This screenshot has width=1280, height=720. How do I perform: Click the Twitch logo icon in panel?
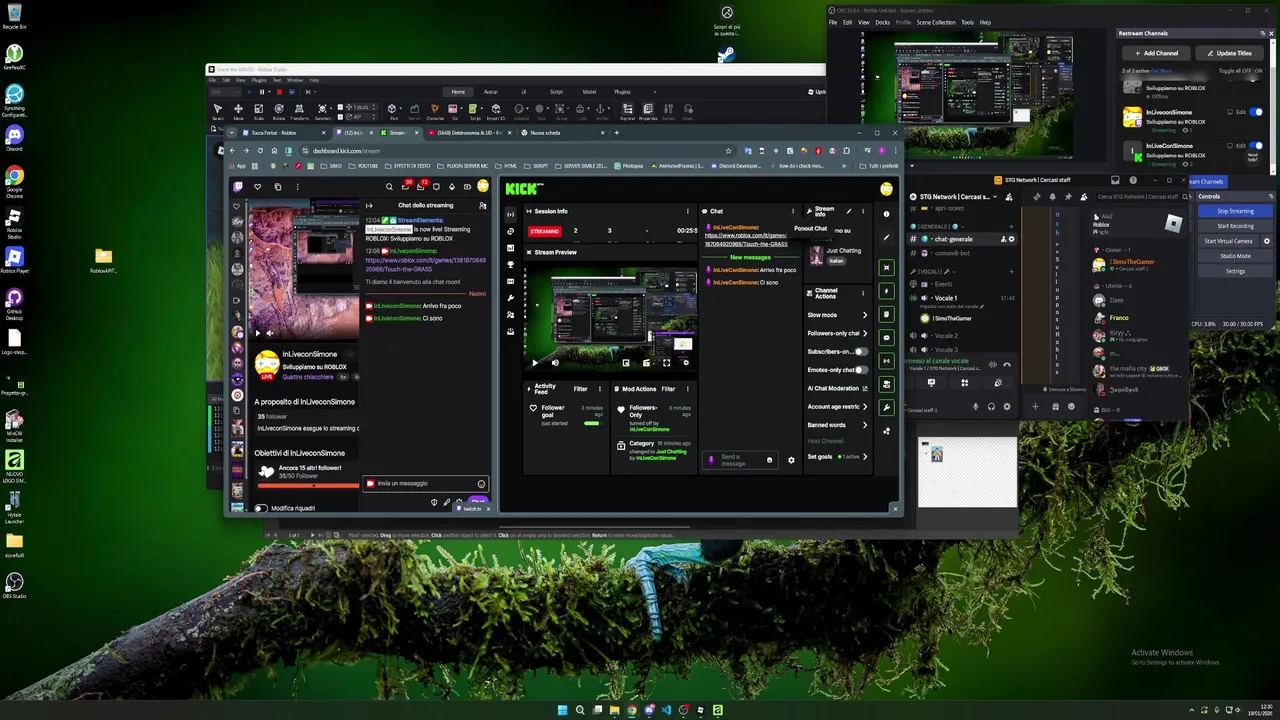click(x=237, y=186)
